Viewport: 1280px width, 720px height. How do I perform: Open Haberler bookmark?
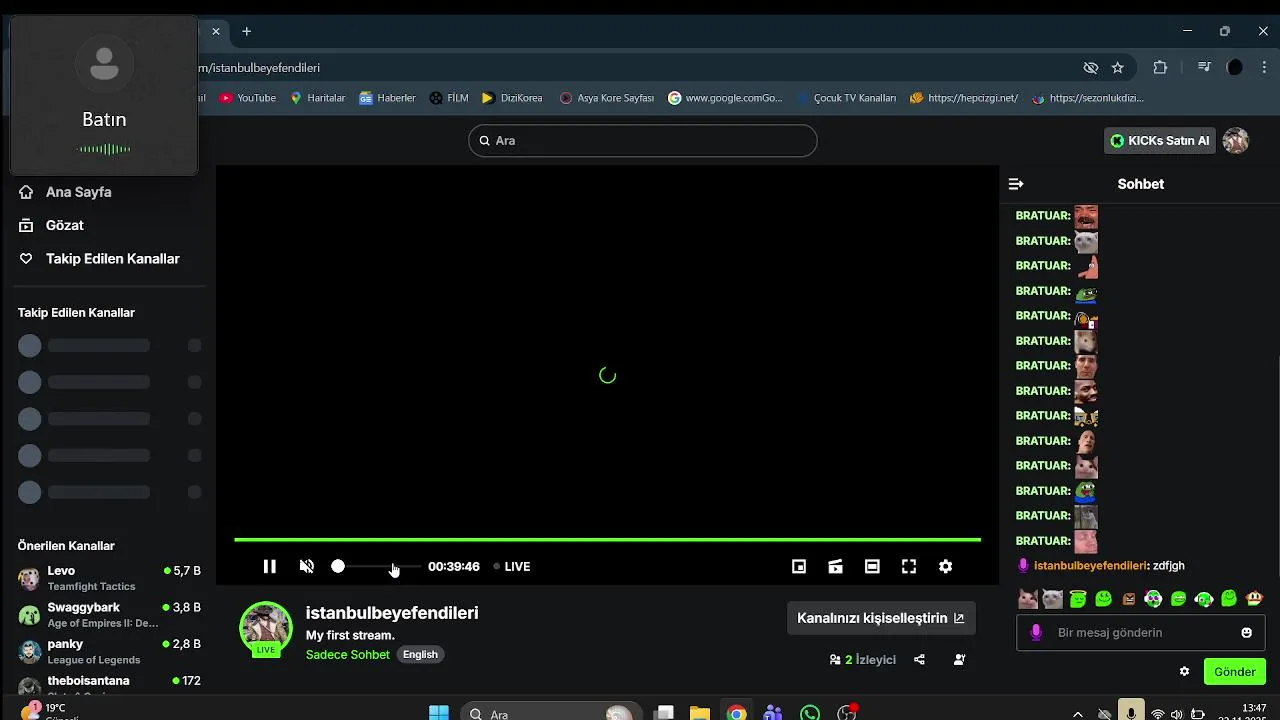click(388, 98)
